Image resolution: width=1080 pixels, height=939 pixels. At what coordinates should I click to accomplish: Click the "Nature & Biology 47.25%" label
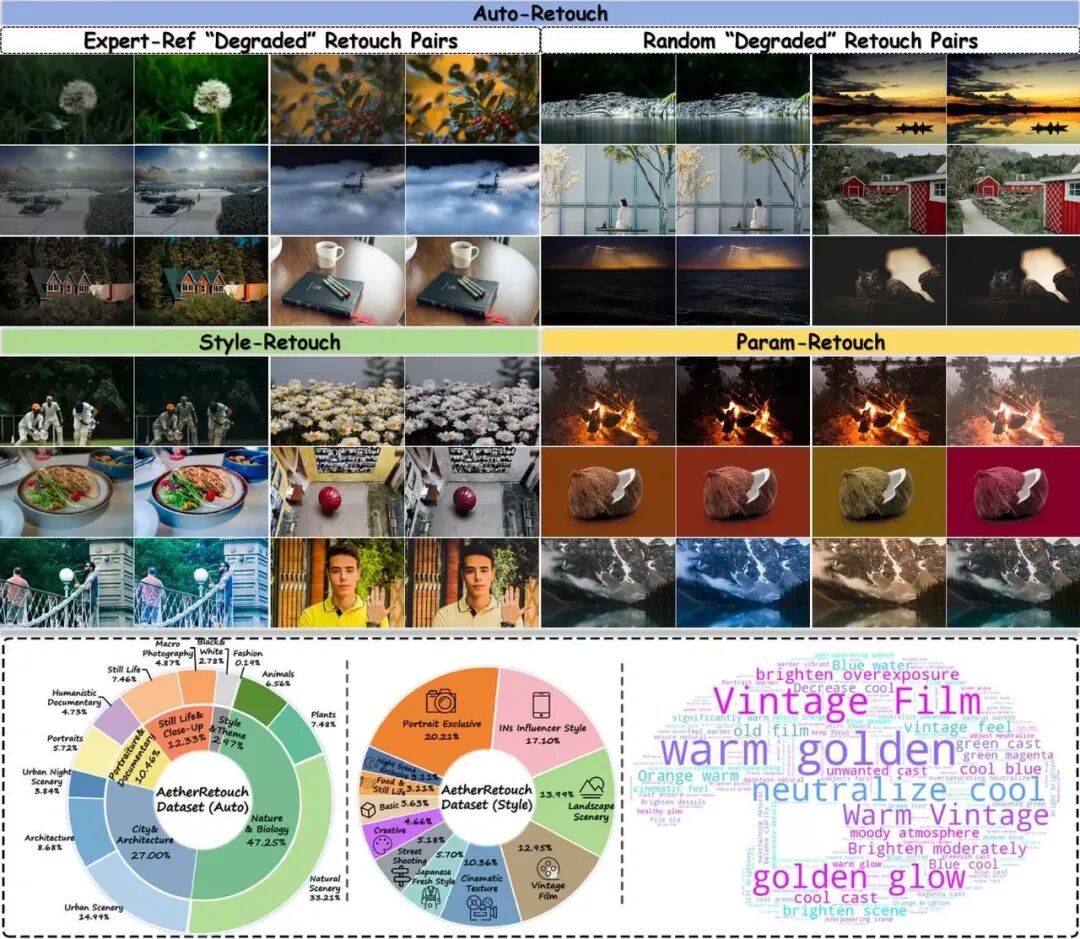tap(267, 829)
